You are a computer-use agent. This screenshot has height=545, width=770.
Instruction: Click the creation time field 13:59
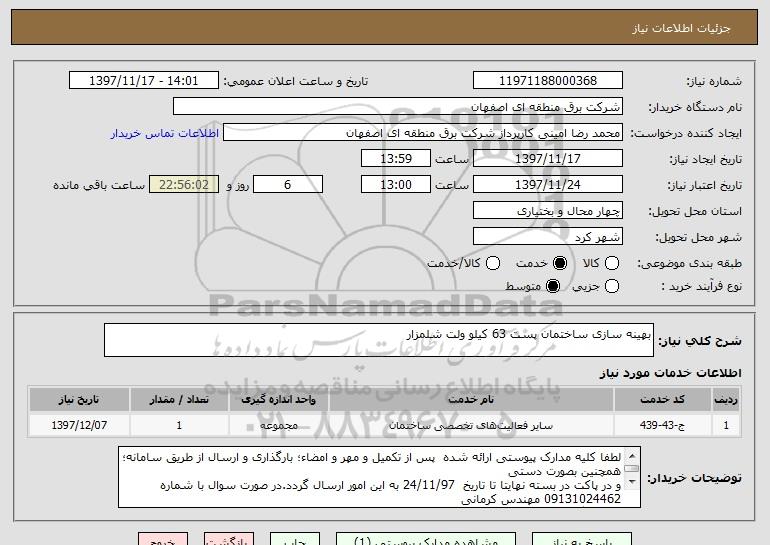[396, 159]
